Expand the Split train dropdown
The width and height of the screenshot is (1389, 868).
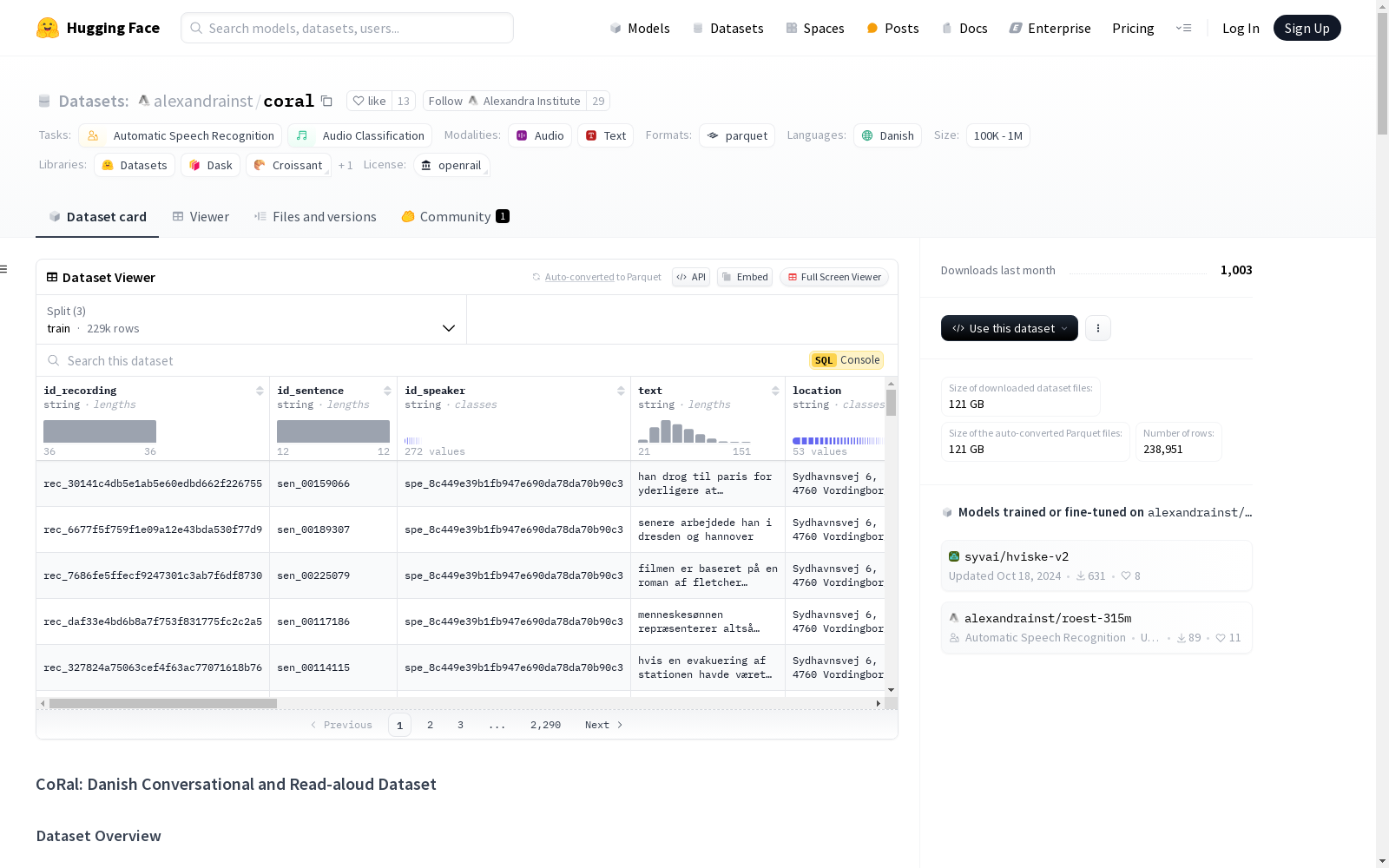(x=252, y=319)
